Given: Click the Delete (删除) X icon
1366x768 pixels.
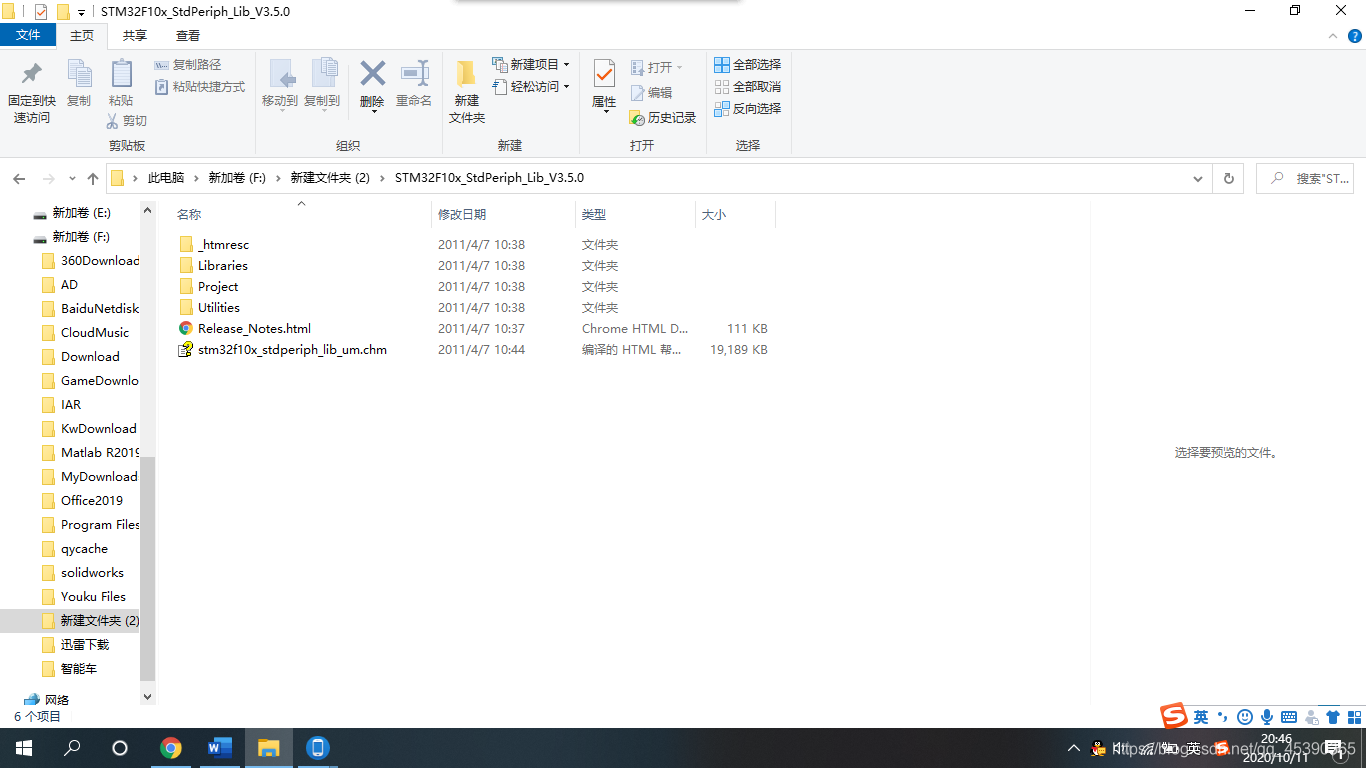Looking at the screenshot, I should [372, 73].
